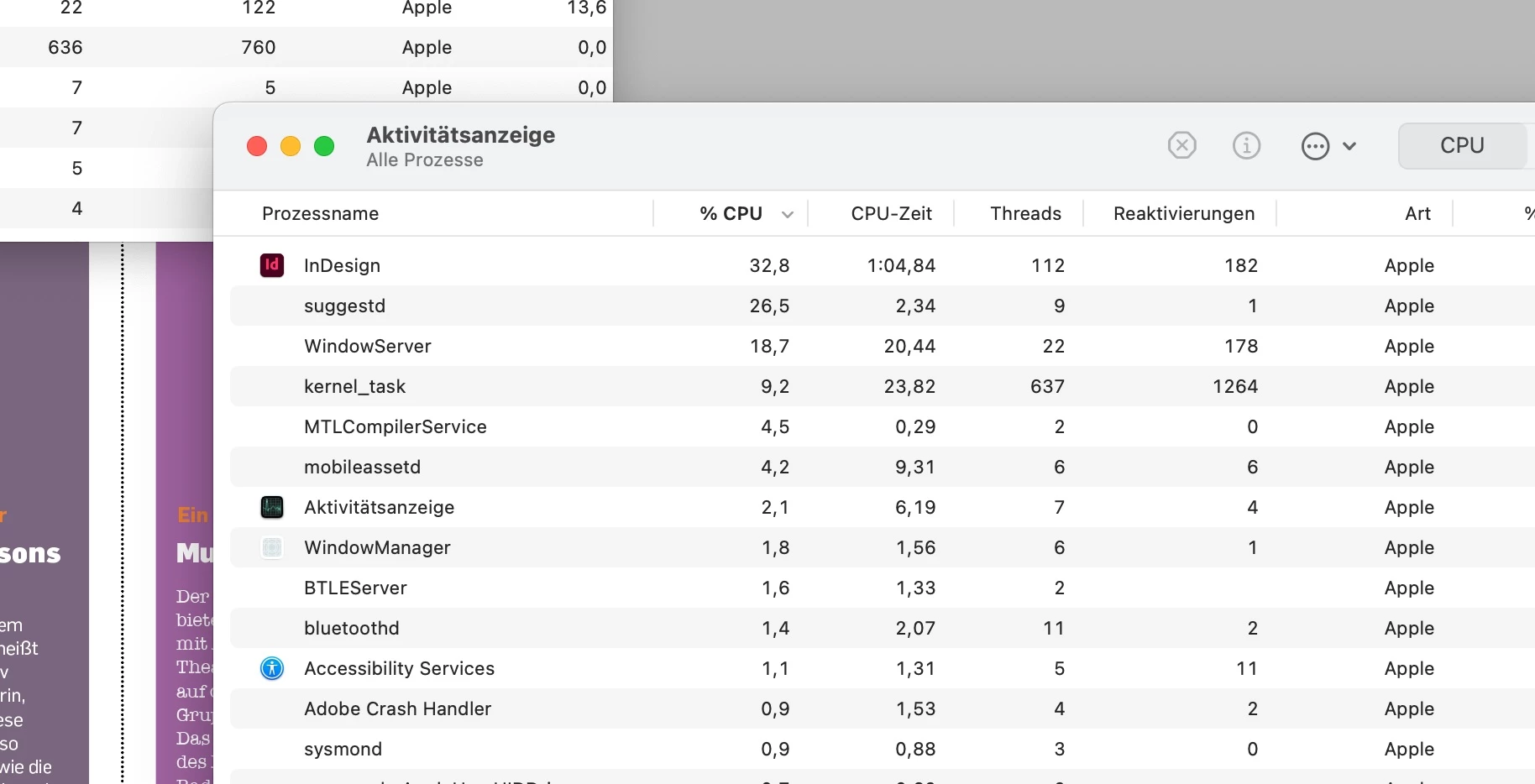Click the more options ellipsis icon

pyautogui.click(x=1315, y=146)
